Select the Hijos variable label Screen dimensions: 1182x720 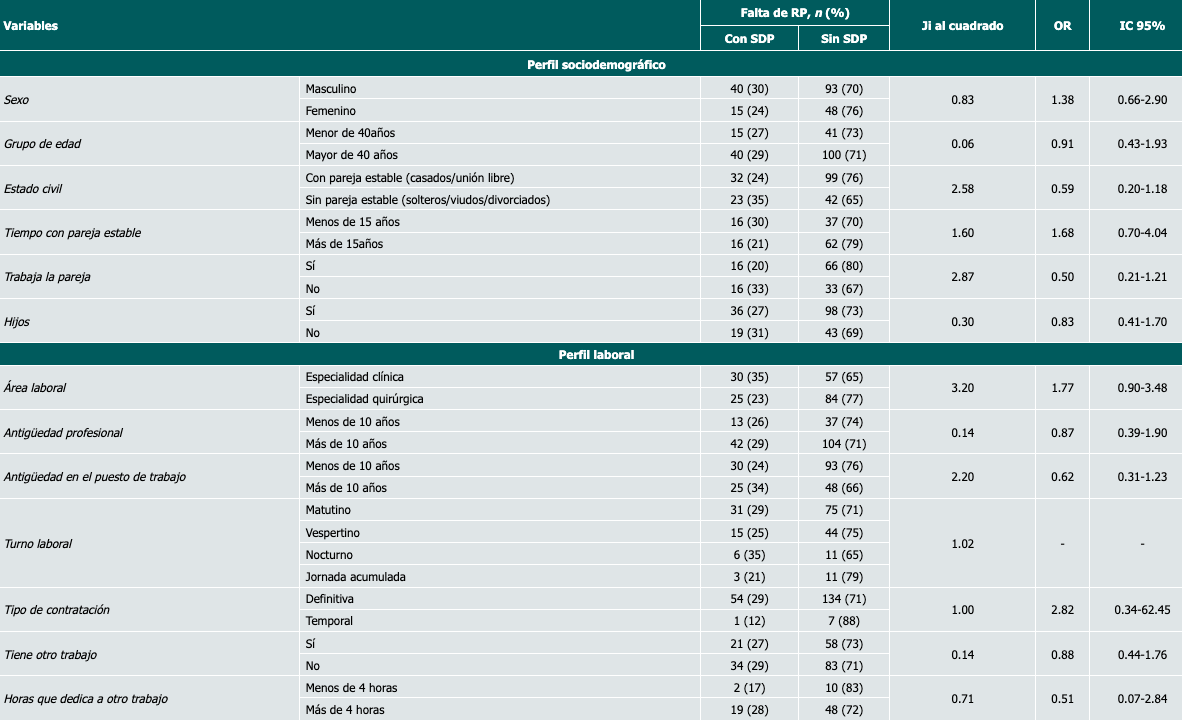[18, 321]
